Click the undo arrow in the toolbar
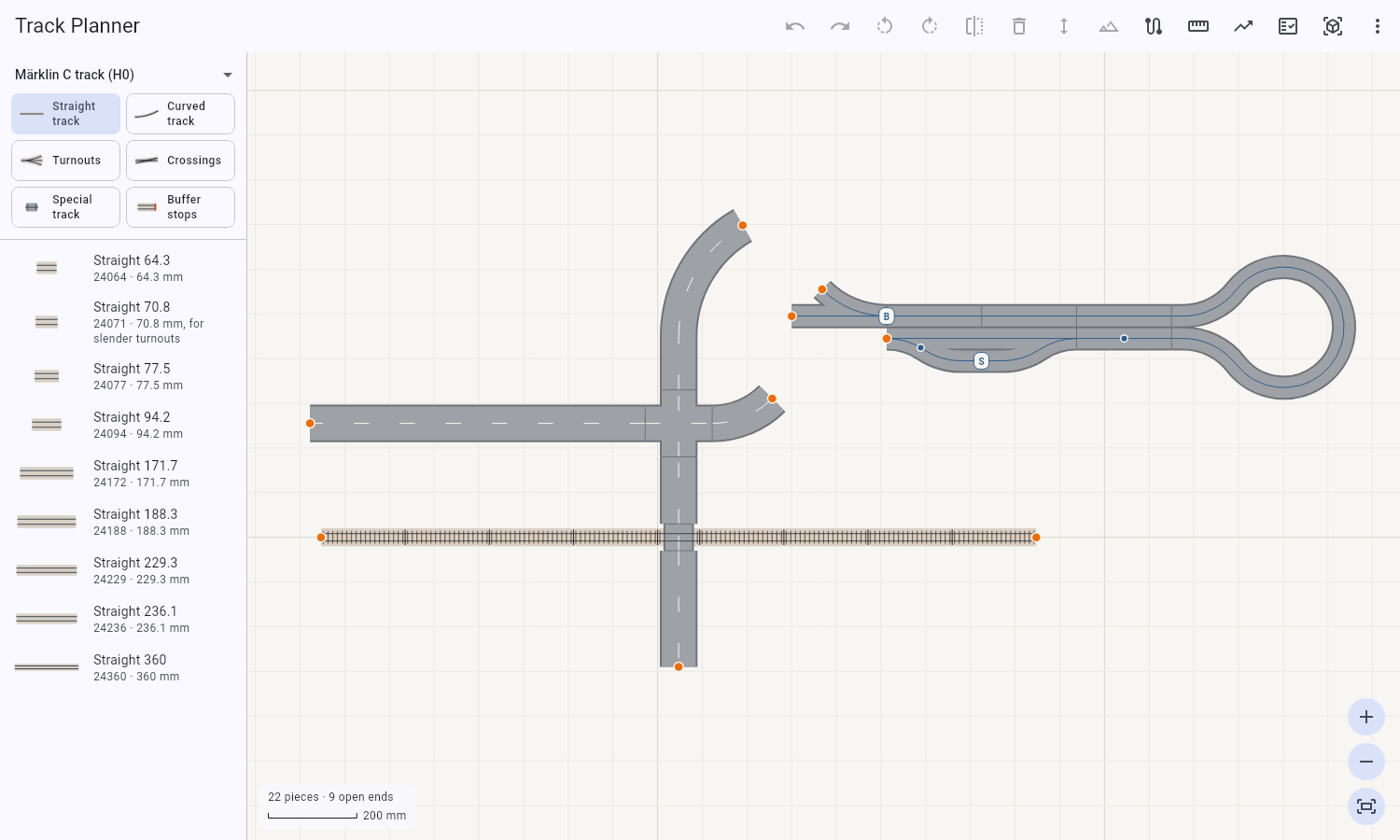This screenshot has width=1400, height=840. point(795,26)
